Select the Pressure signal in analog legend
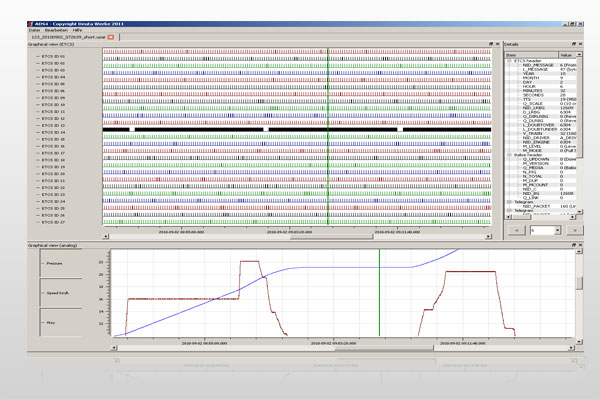 [52, 263]
